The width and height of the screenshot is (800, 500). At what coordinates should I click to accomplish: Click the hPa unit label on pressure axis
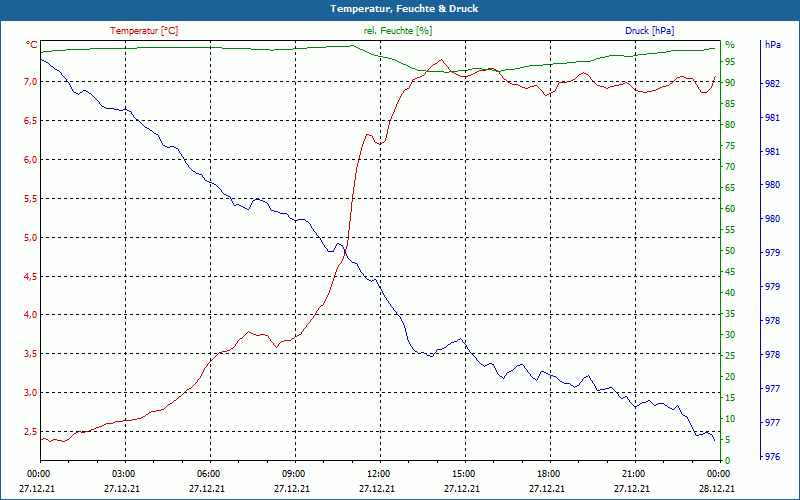coord(772,45)
